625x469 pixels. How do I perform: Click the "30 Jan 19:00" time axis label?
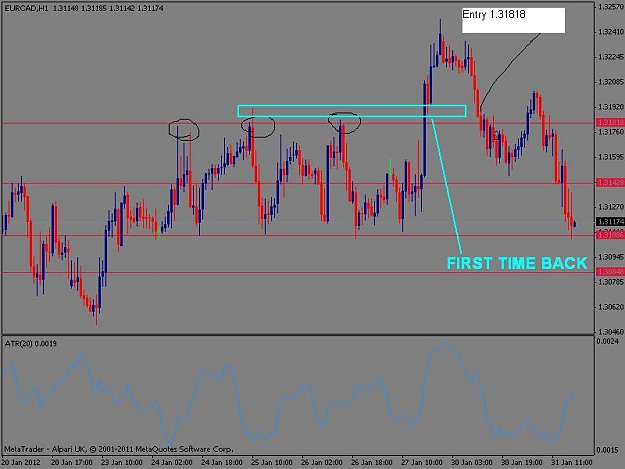pyautogui.click(x=522, y=462)
